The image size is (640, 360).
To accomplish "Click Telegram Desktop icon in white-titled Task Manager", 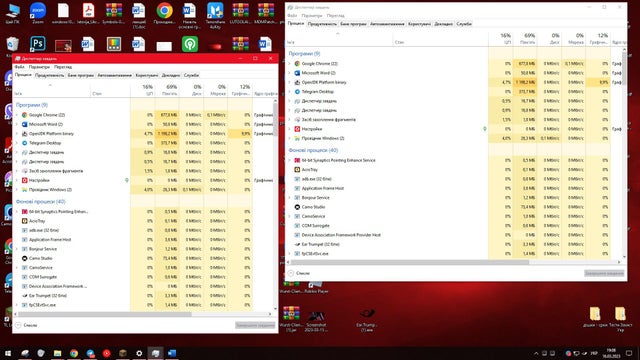I will pyautogui.click(x=297, y=92).
